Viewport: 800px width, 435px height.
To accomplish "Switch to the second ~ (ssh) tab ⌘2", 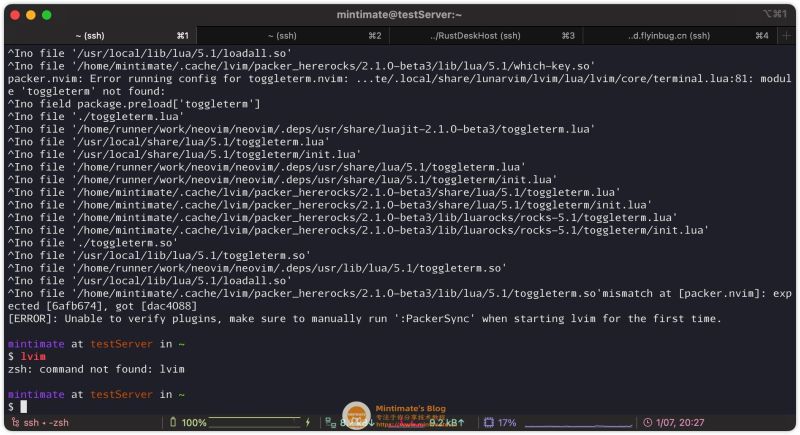I will 293,36.
